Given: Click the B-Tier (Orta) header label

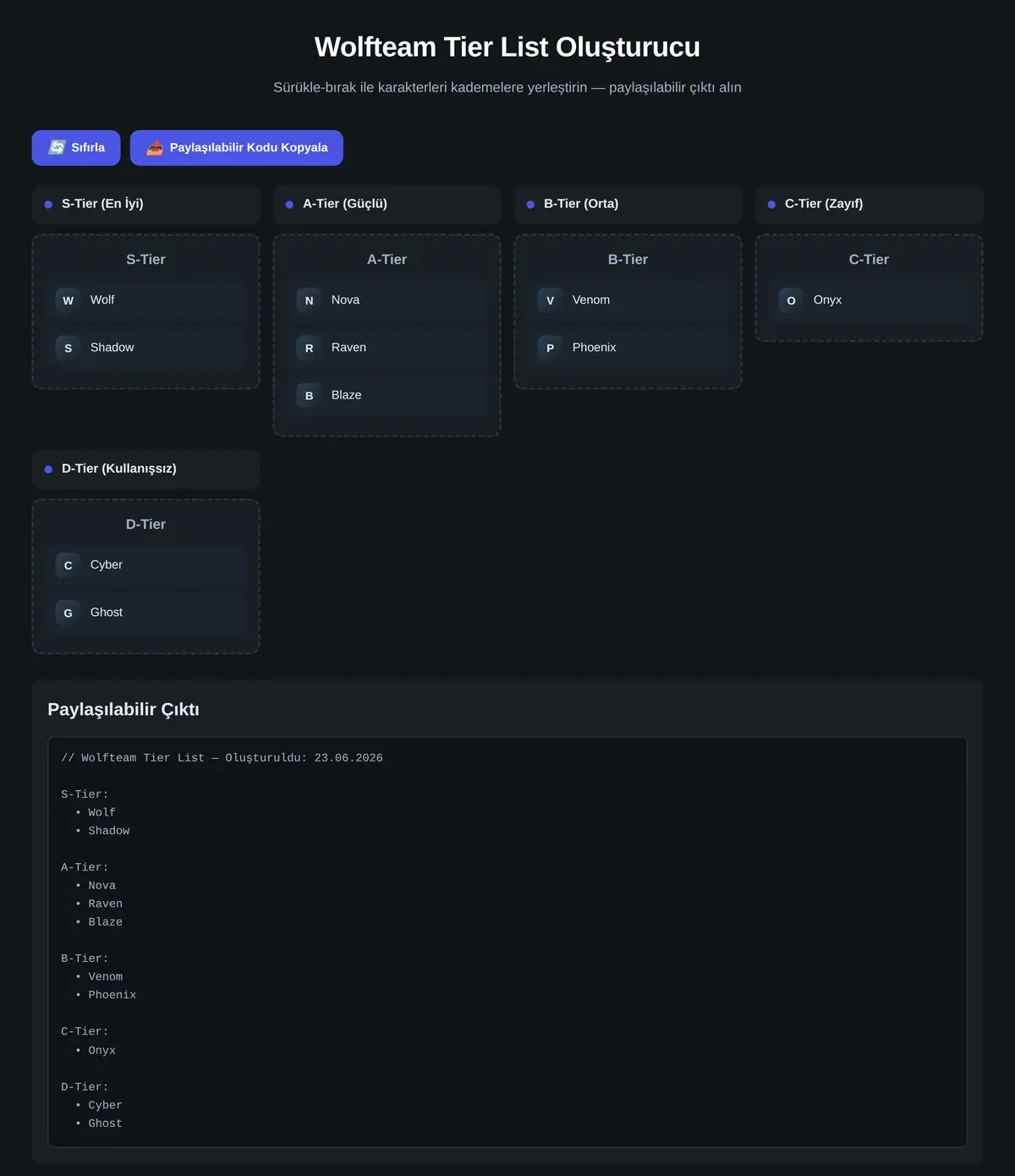Looking at the screenshot, I should (581, 204).
